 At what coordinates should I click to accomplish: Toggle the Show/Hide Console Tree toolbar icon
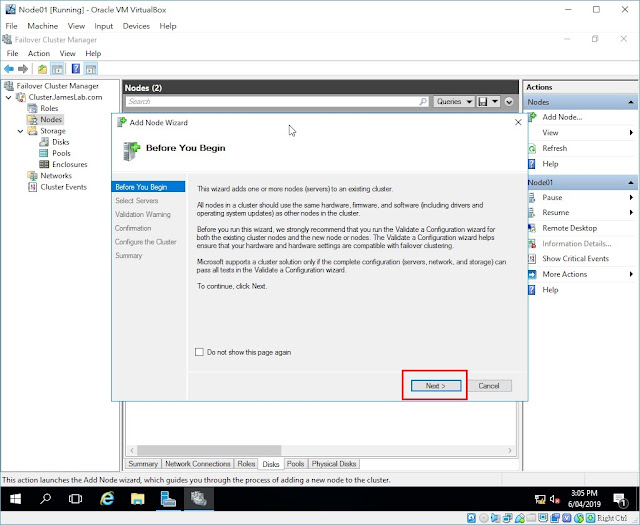click(57, 69)
